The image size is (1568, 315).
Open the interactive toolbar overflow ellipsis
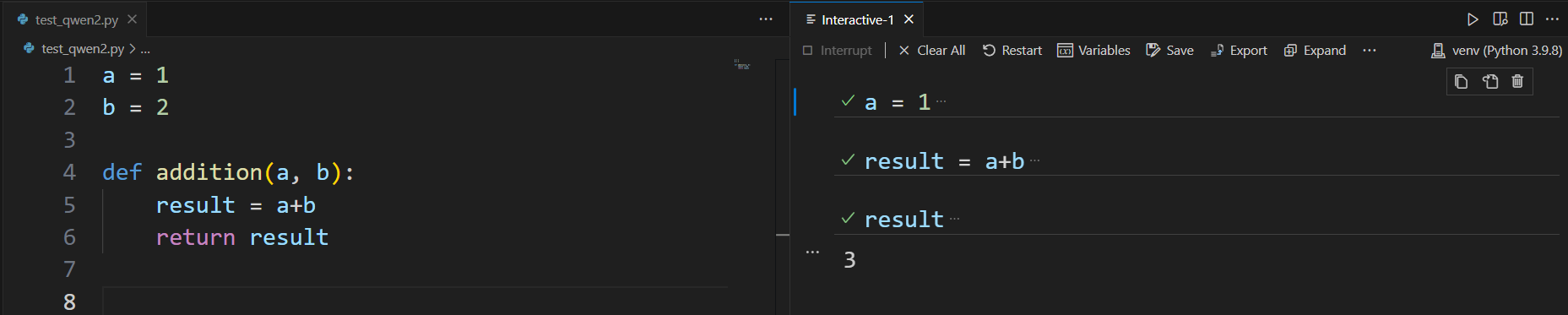click(x=1370, y=51)
